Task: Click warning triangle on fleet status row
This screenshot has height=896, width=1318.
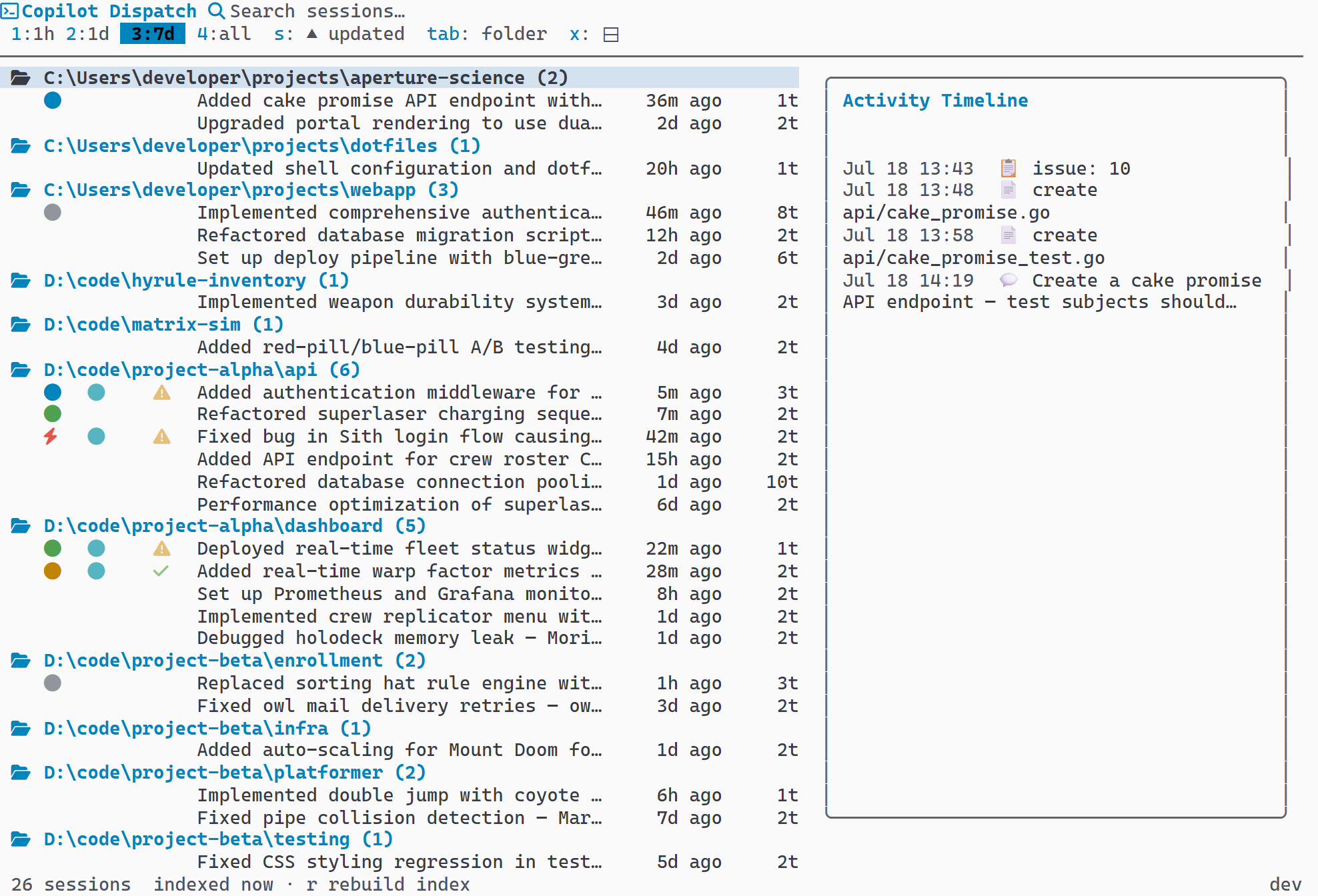Action: click(162, 549)
